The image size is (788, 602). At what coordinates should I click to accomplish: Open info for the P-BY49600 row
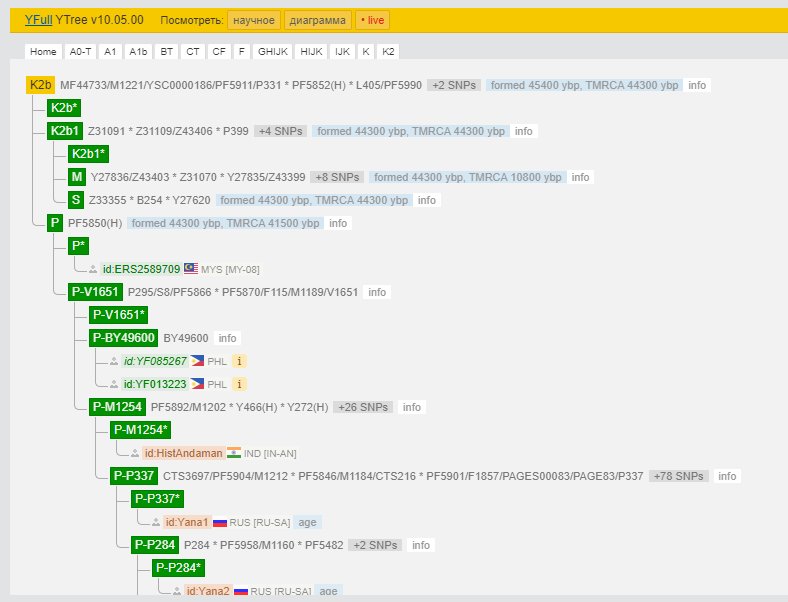pyautogui.click(x=227, y=338)
